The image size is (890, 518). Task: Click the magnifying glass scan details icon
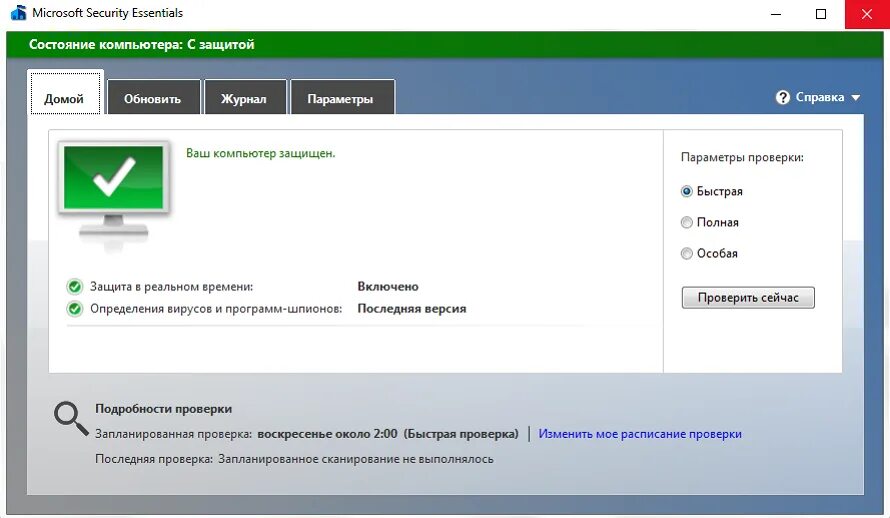click(71, 419)
